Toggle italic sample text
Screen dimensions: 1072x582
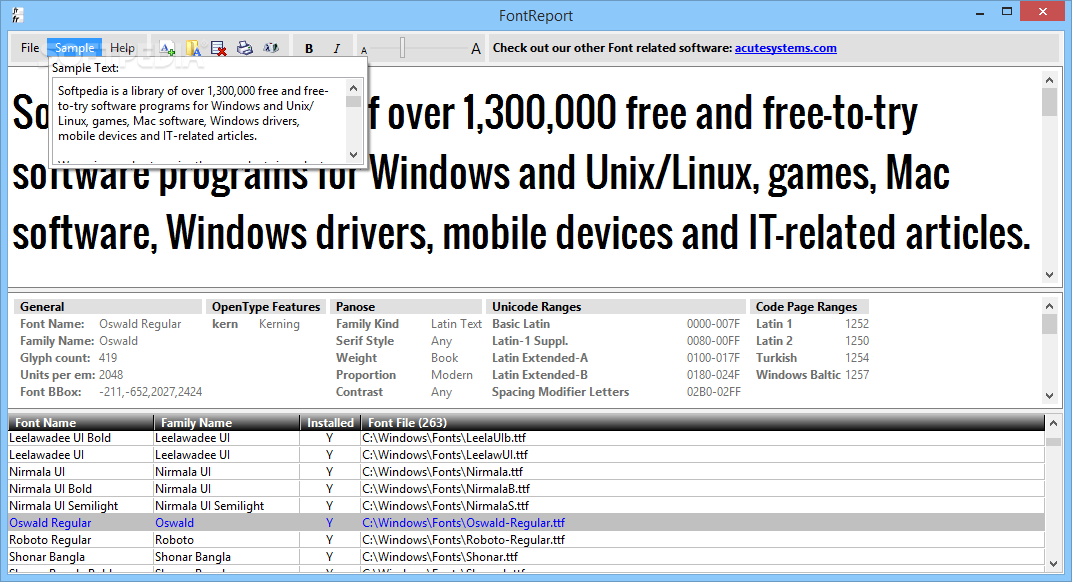336,49
